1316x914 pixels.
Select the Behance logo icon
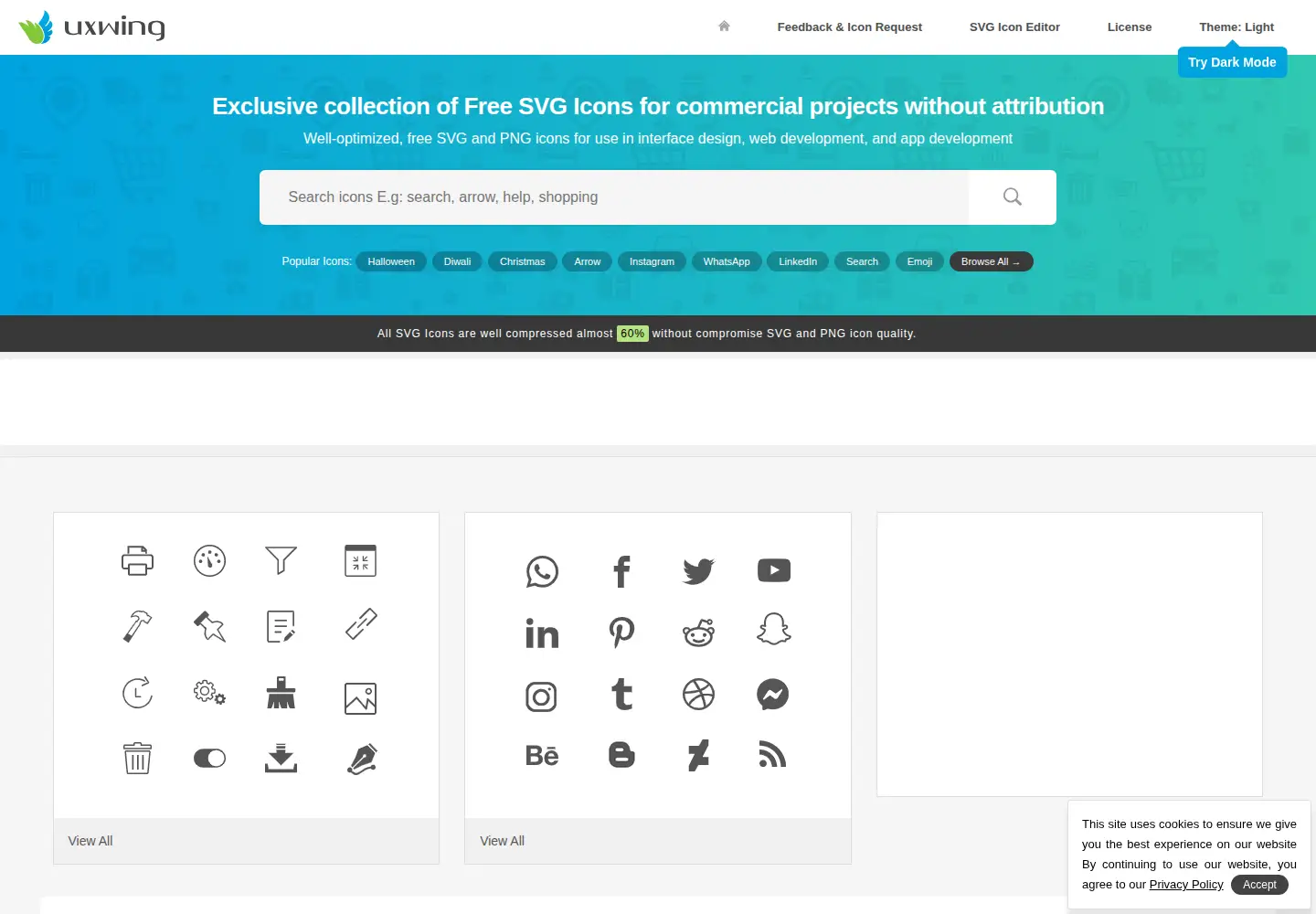click(x=542, y=756)
